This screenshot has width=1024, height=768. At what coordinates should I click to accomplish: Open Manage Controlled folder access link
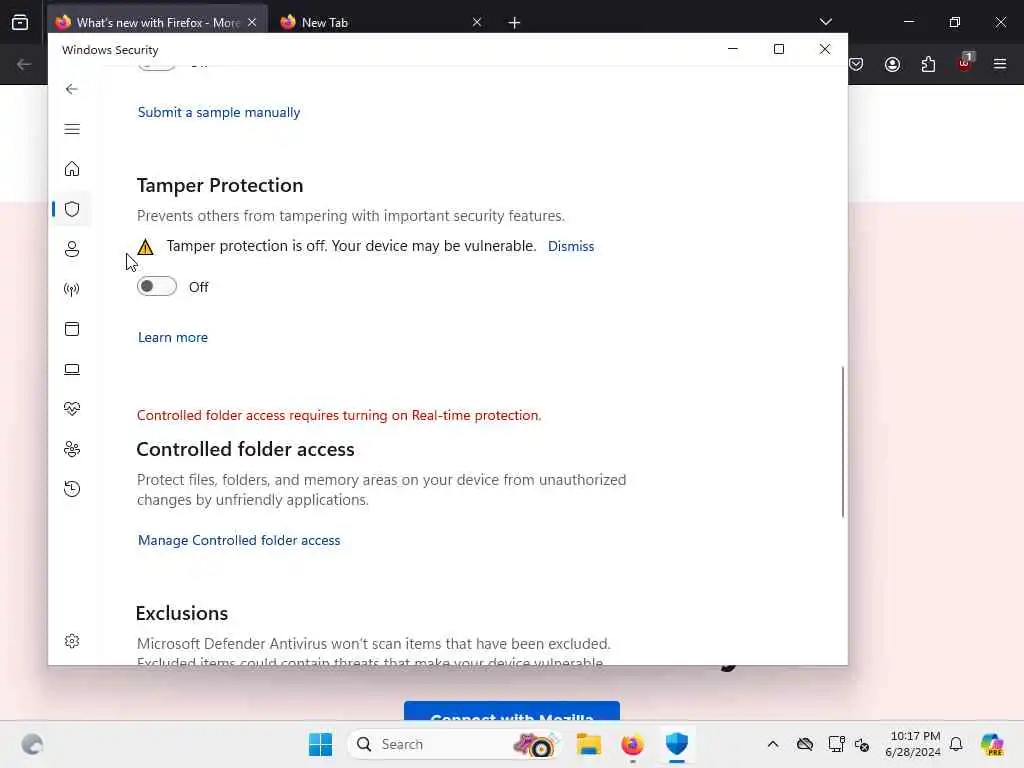239,541
